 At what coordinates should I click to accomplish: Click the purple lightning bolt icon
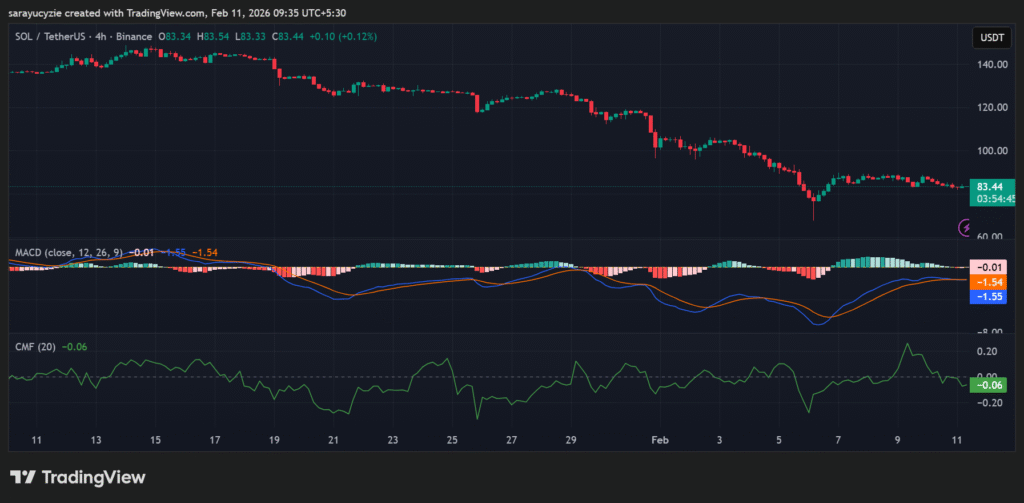965,228
